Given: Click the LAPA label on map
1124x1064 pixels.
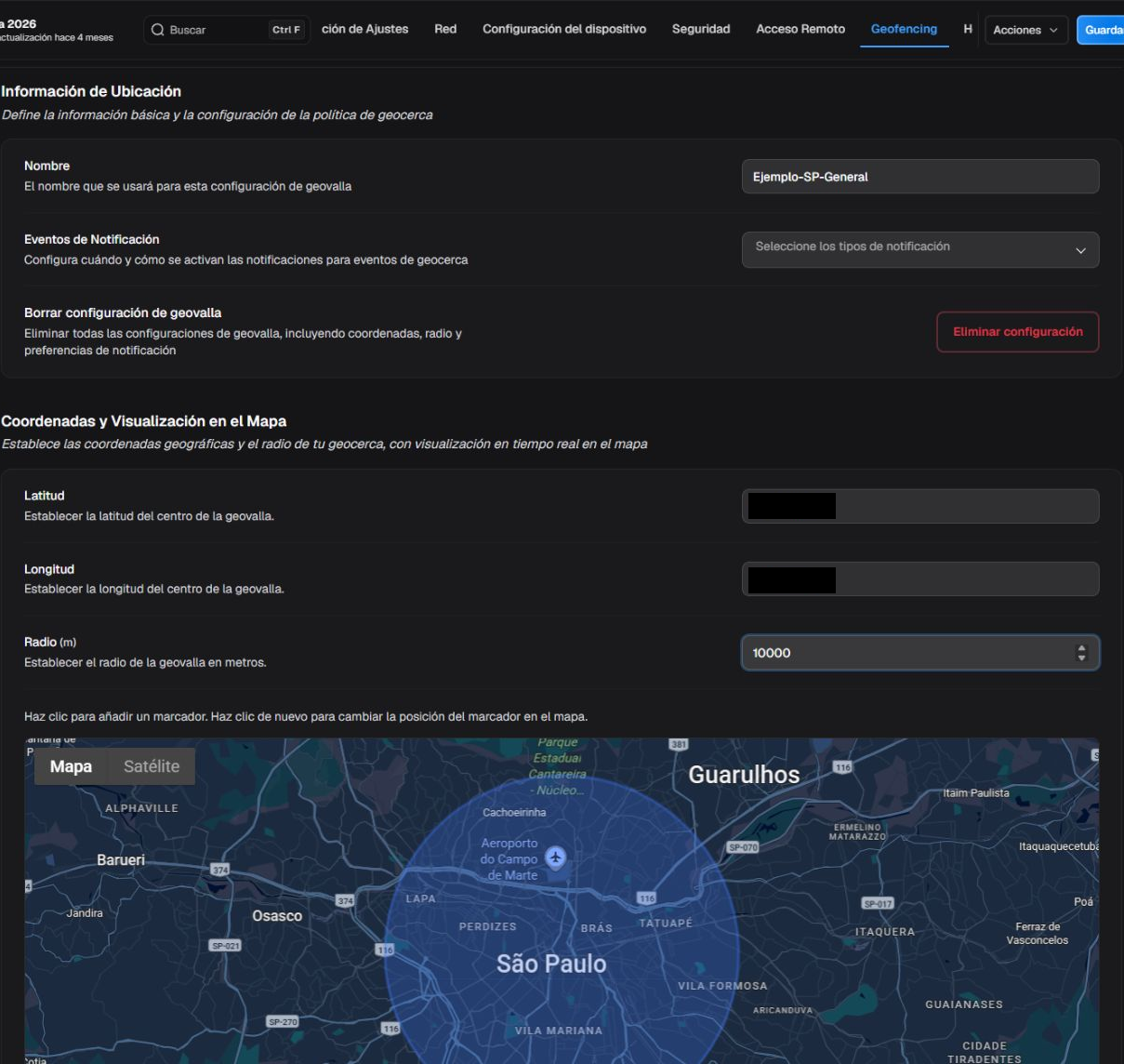Looking at the screenshot, I should tap(420, 898).
